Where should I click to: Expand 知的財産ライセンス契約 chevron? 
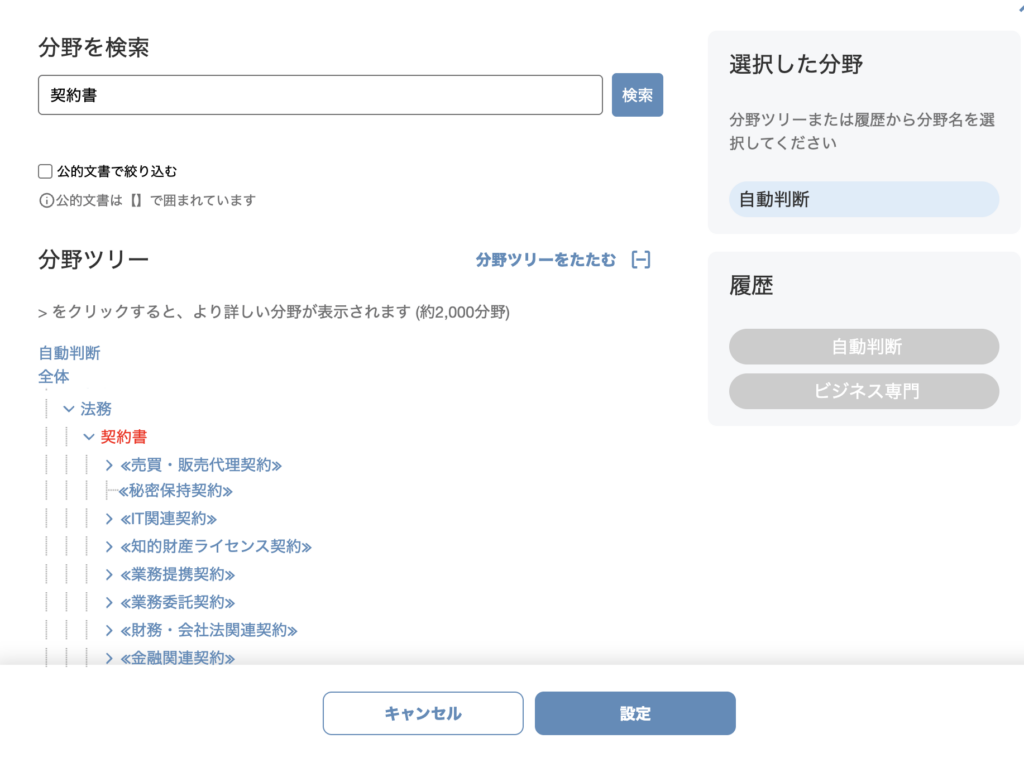pos(109,547)
